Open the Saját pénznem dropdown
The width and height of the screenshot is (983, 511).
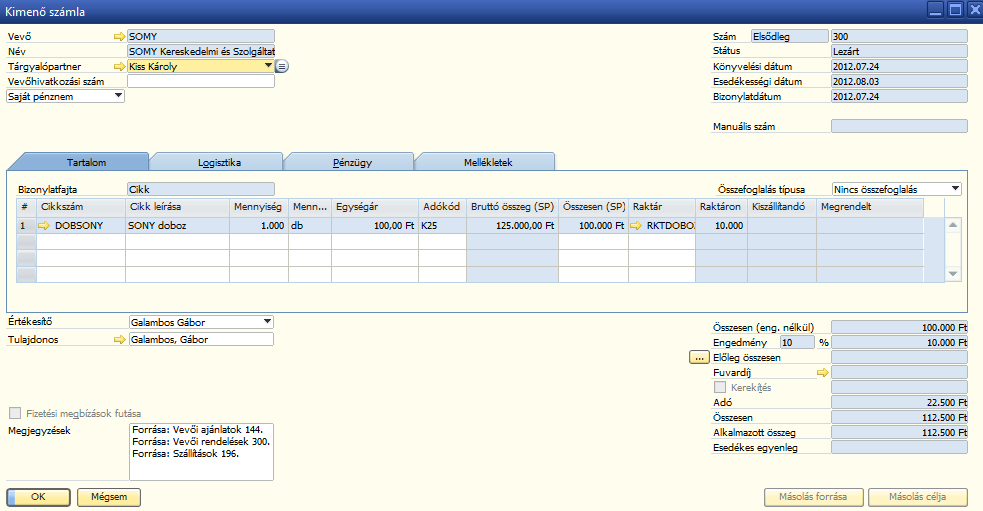[118, 96]
